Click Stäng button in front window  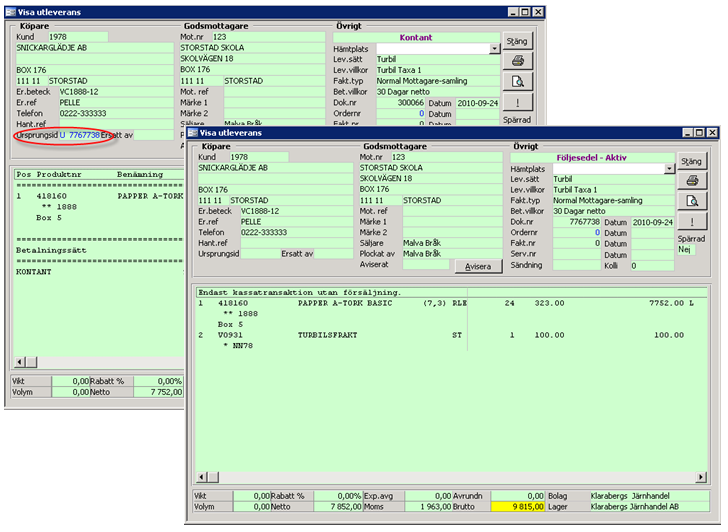click(692, 161)
